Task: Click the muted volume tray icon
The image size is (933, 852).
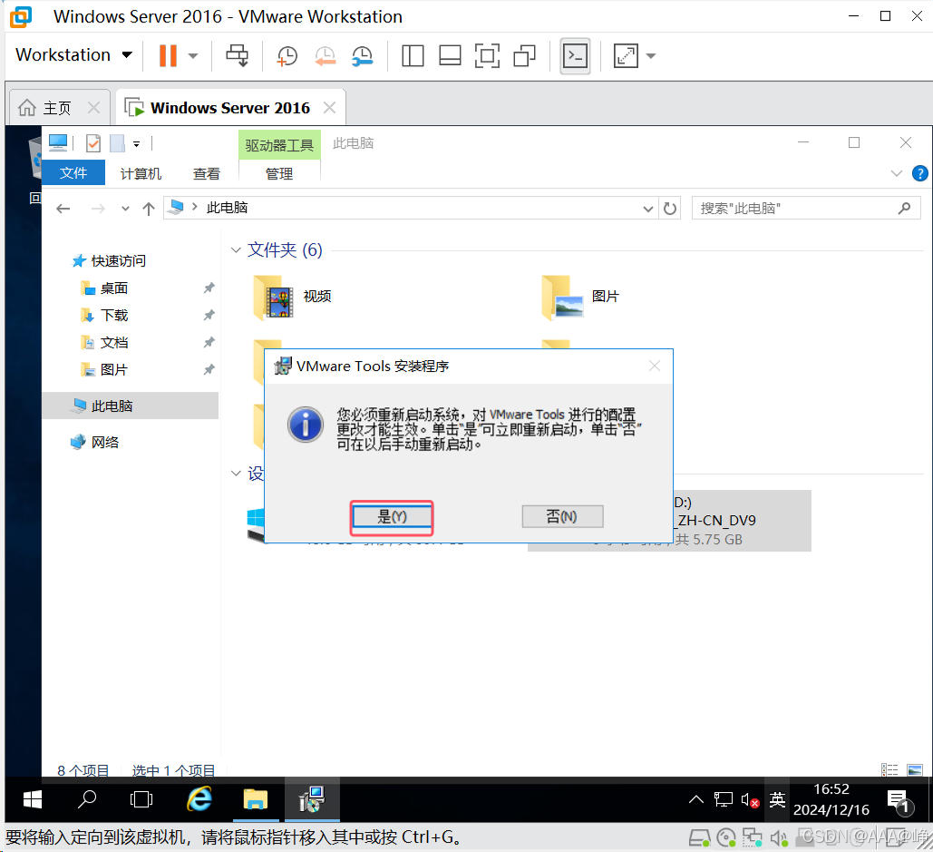Action: click(750, 800)
